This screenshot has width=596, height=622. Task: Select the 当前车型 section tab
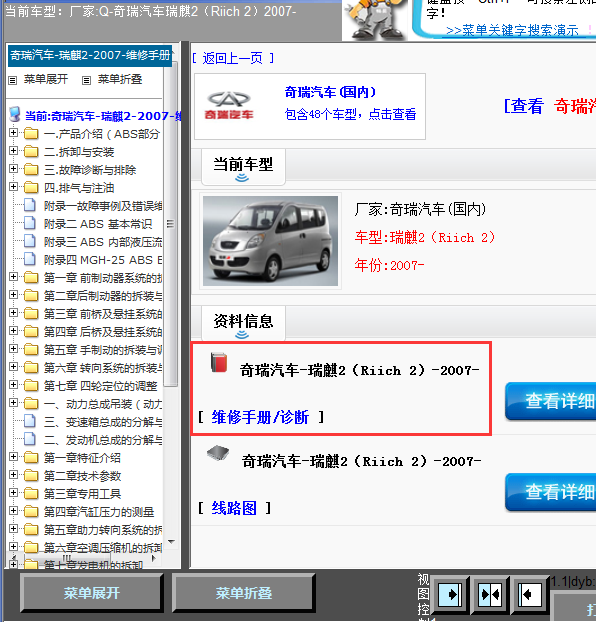[x=243, y=167]
